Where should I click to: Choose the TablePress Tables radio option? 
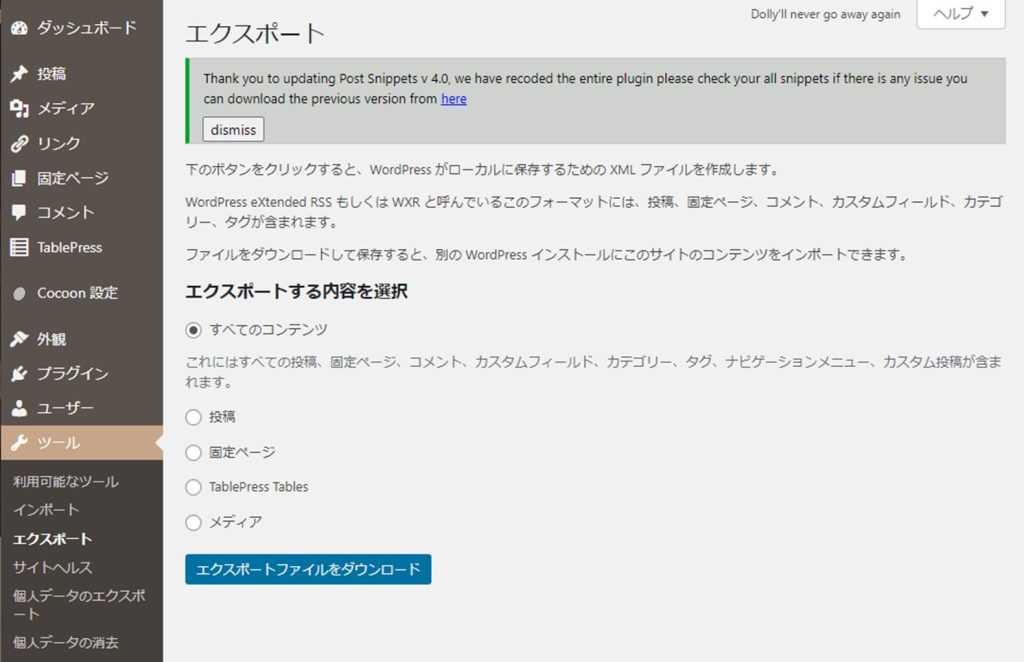pos(194,487)
